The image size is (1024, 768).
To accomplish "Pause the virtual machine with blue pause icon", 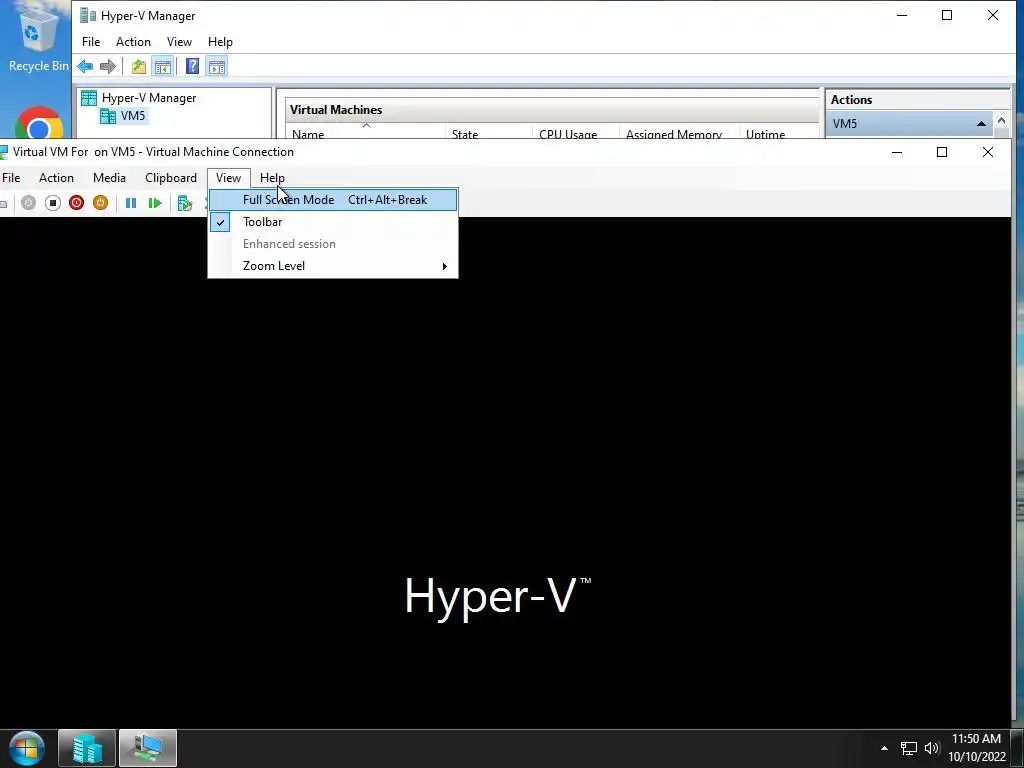I will pyautogui.click(x=131, y=203).
